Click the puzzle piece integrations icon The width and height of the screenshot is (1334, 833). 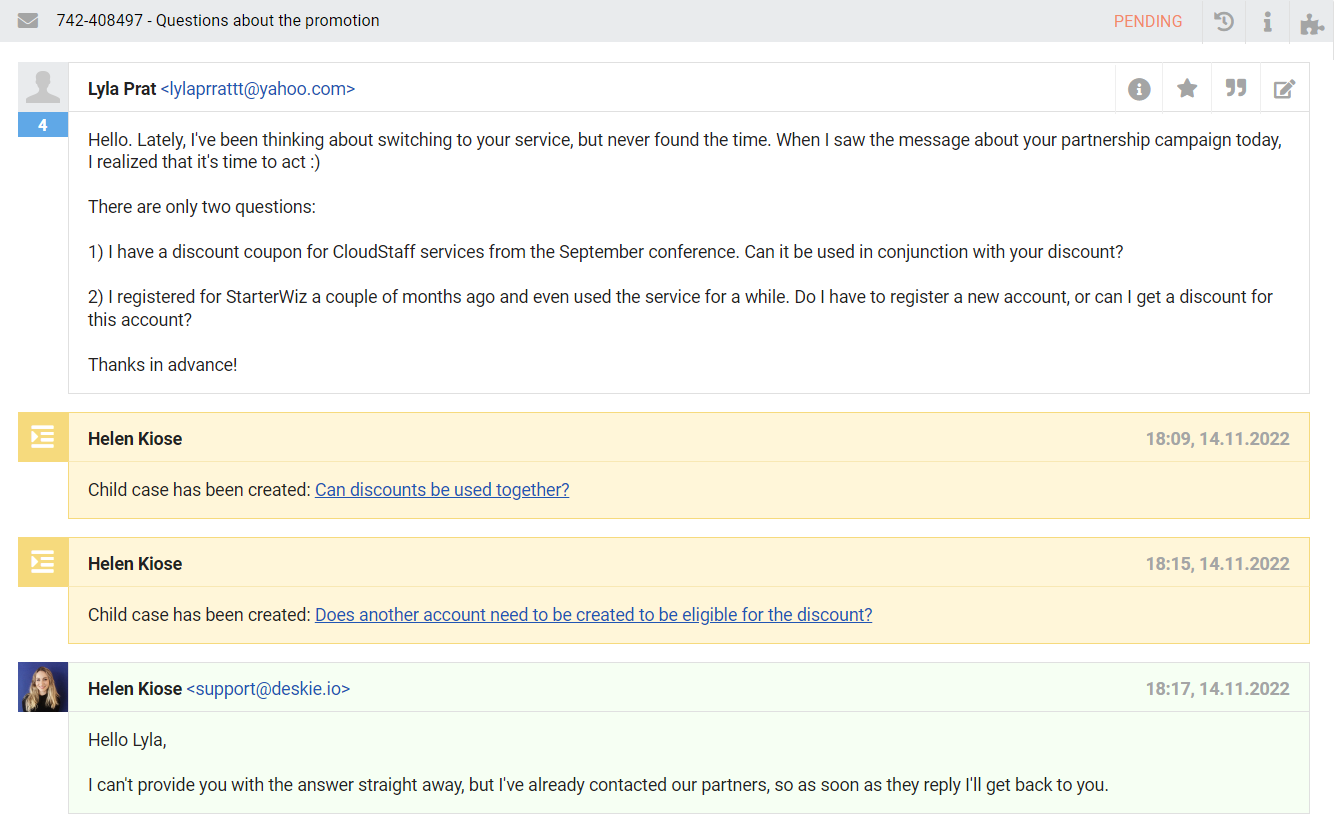click(x=1311, y=23)
